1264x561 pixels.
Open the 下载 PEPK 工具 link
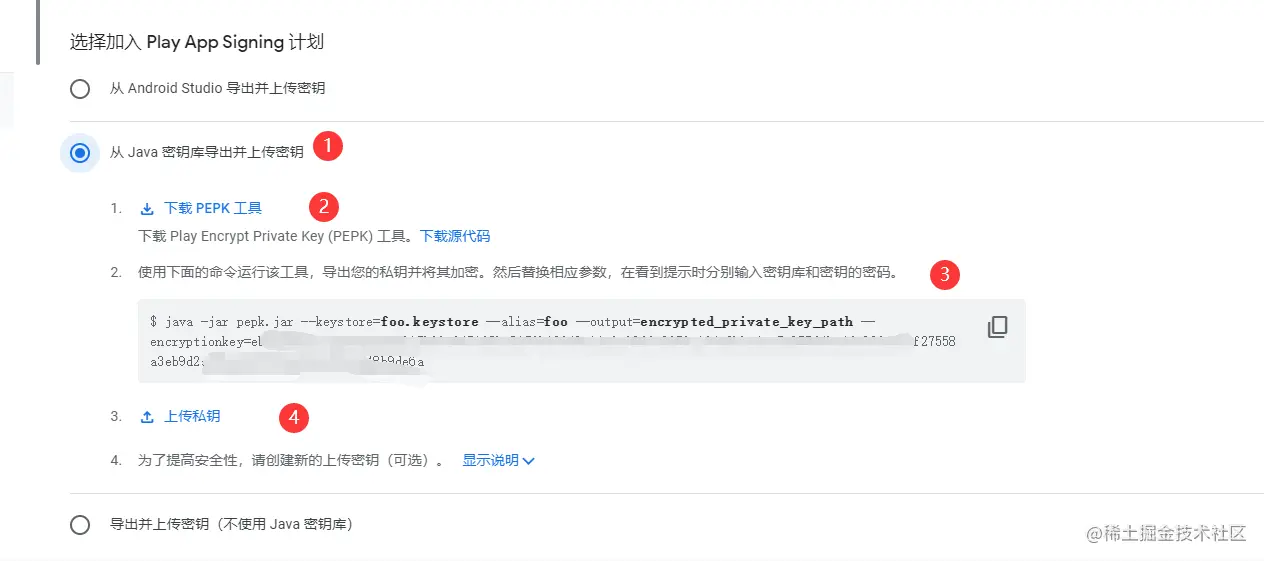coord(213,209)
